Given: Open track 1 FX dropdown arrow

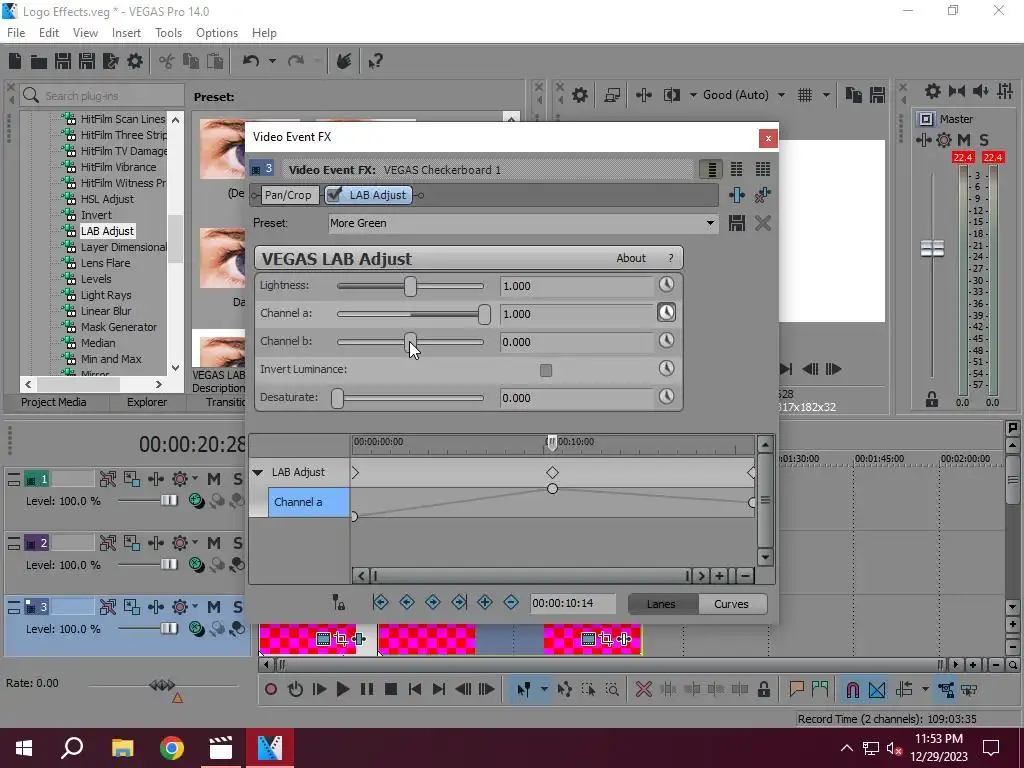Looking at the screenshot, I should pyautogui.click(x=195, y=479).
